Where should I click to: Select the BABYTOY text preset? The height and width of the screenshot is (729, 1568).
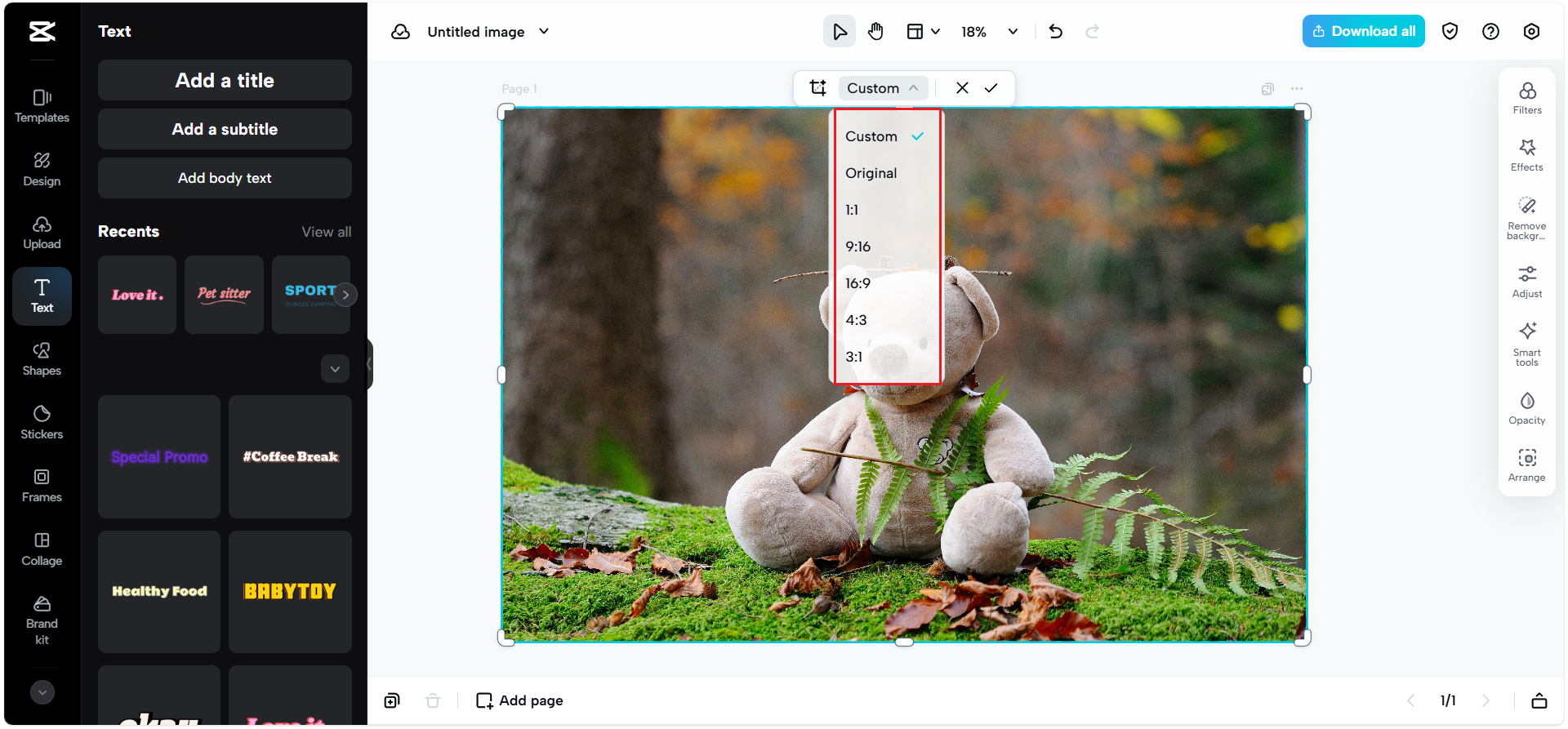point(290,592)
